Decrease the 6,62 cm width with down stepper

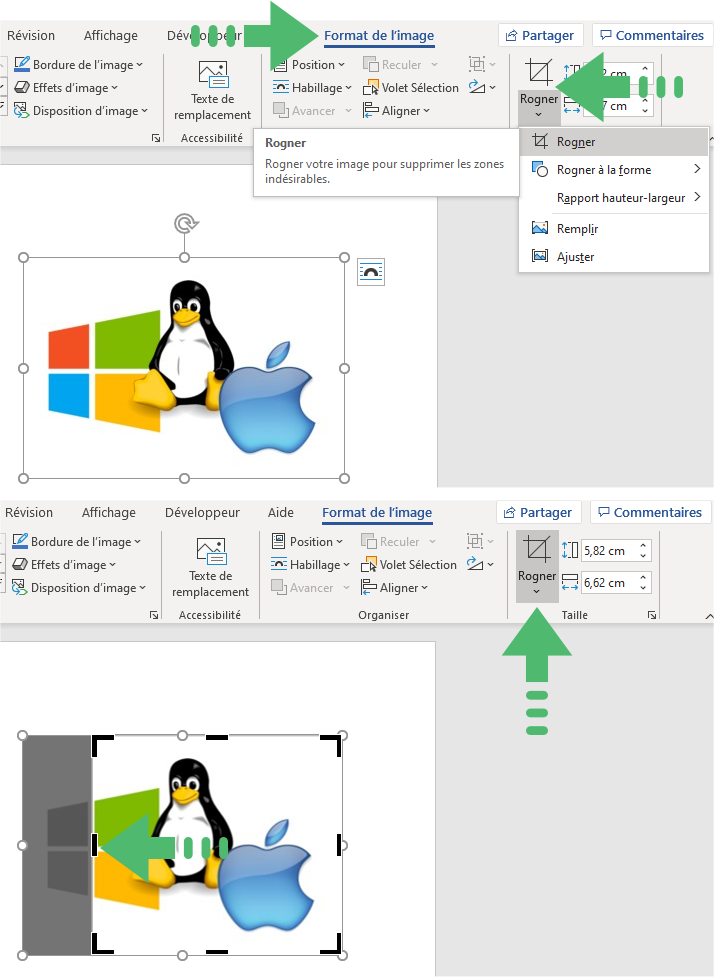(x=643, y=588)
